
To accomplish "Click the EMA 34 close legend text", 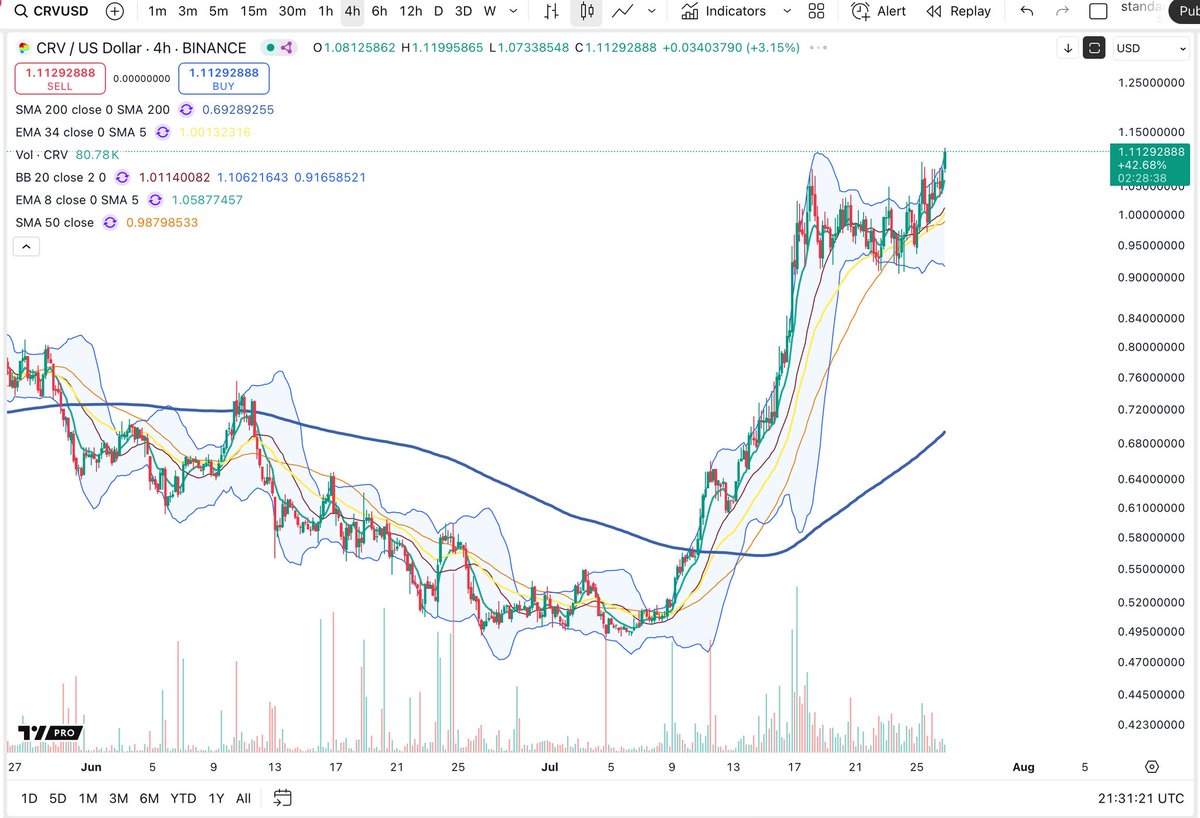I will (x=80, y=132).
